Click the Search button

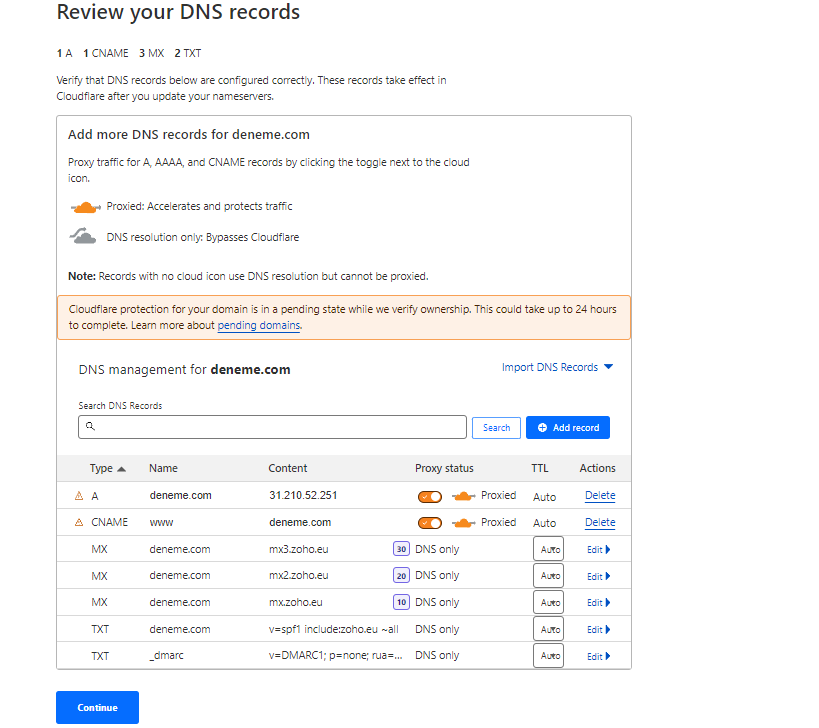496,428
